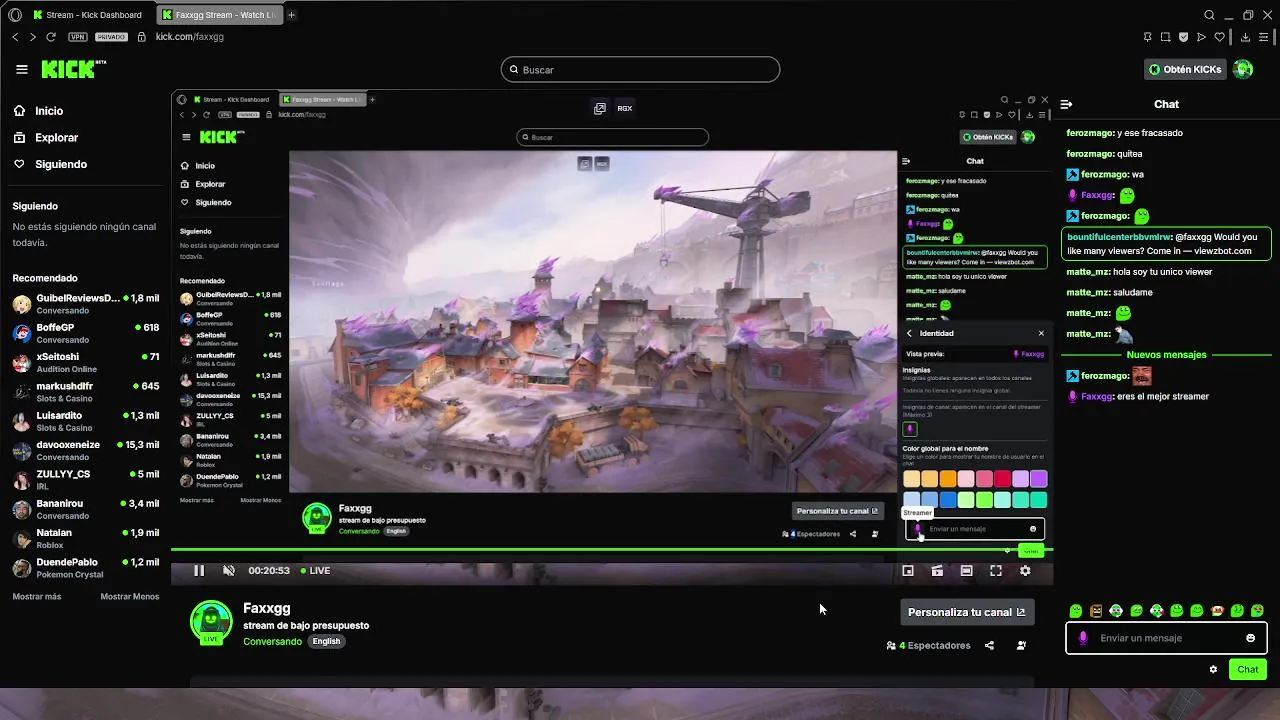Viewport: 1280px width, 720px height.
Task: Unmute the stream audio
Action: point(229,570)
